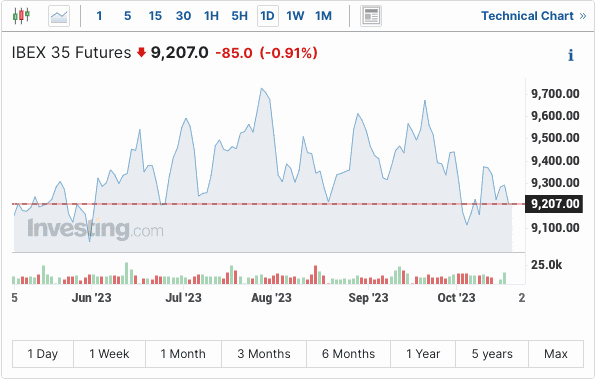
Task: Show the 1 Month range
Action: (183, 354)
